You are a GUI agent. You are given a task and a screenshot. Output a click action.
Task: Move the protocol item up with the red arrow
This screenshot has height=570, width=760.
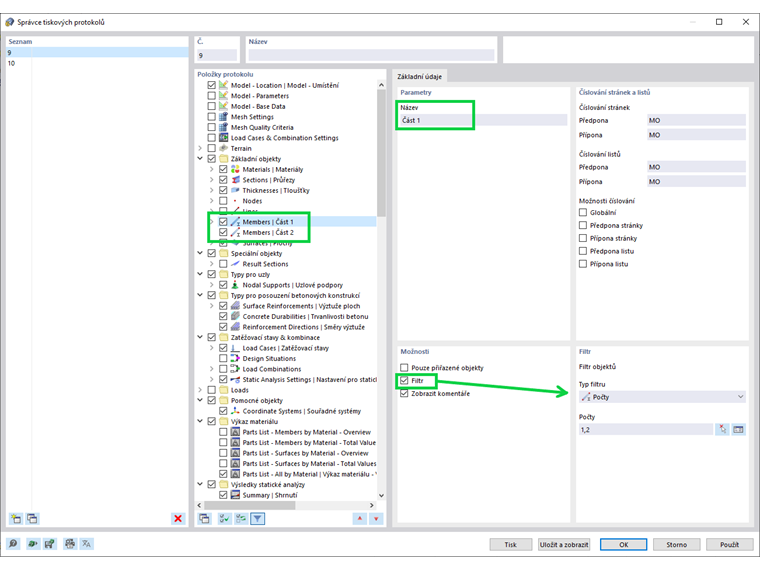tap(360, 519)
